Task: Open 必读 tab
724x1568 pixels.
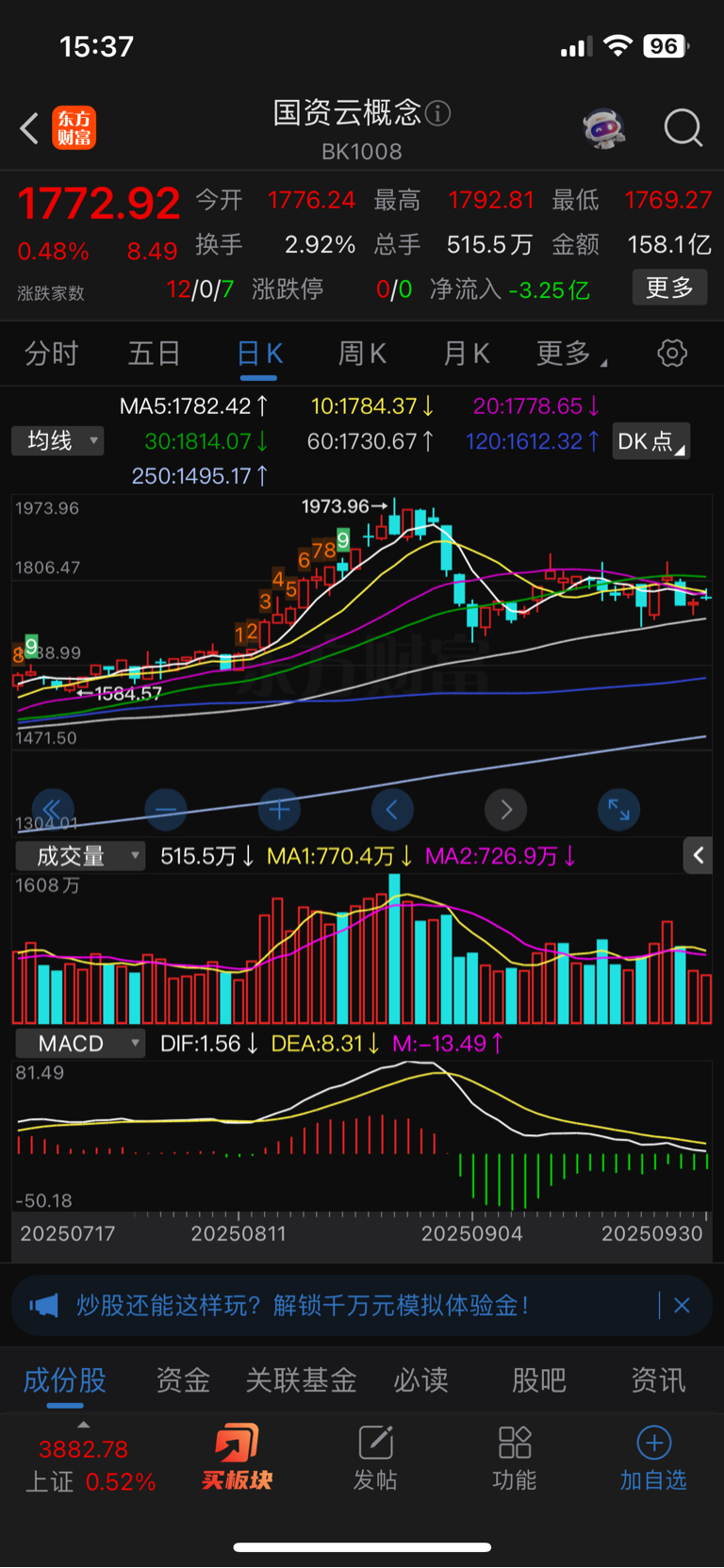Action: 420,1380
